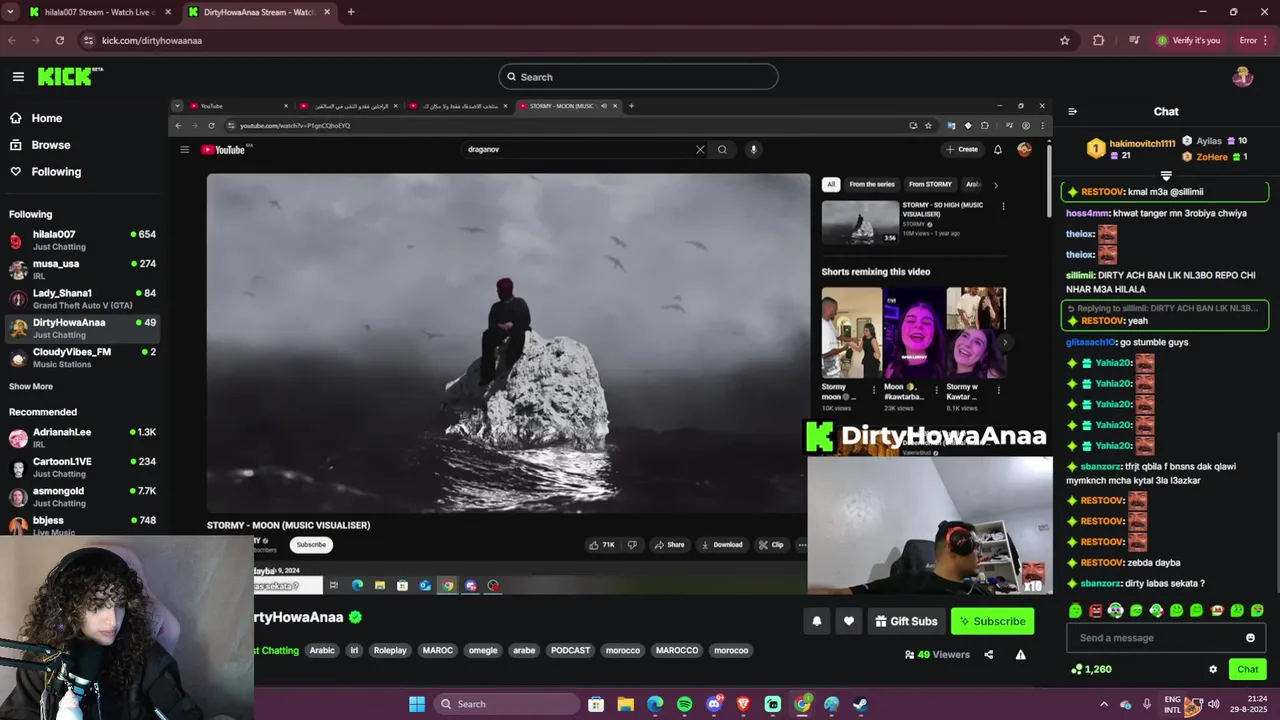
Task: Open the emoji picker in the message box
Action: pos(1250,638)
